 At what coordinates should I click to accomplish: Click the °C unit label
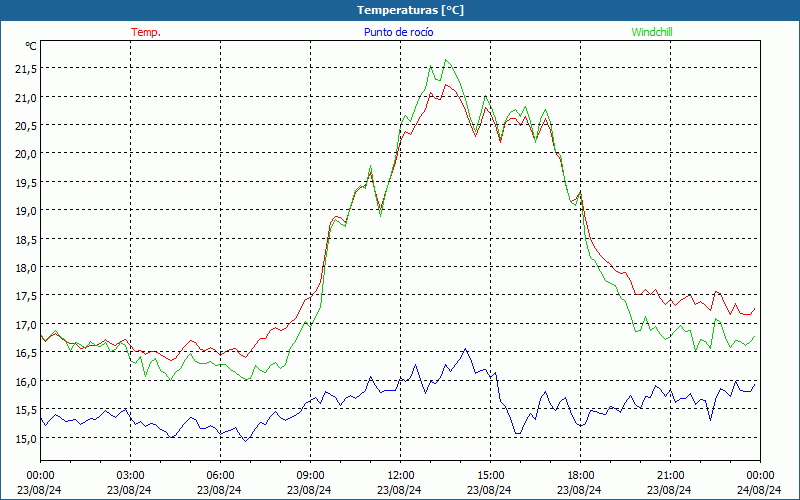tap(31, 46)
